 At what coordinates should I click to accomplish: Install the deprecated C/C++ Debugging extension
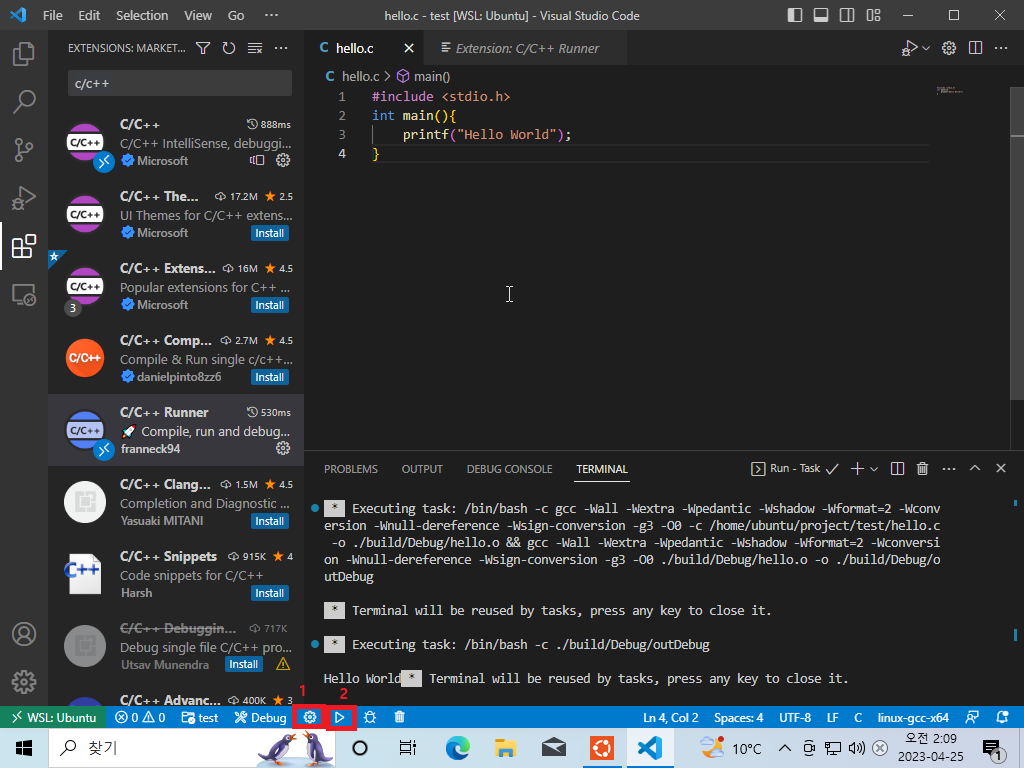244,664
